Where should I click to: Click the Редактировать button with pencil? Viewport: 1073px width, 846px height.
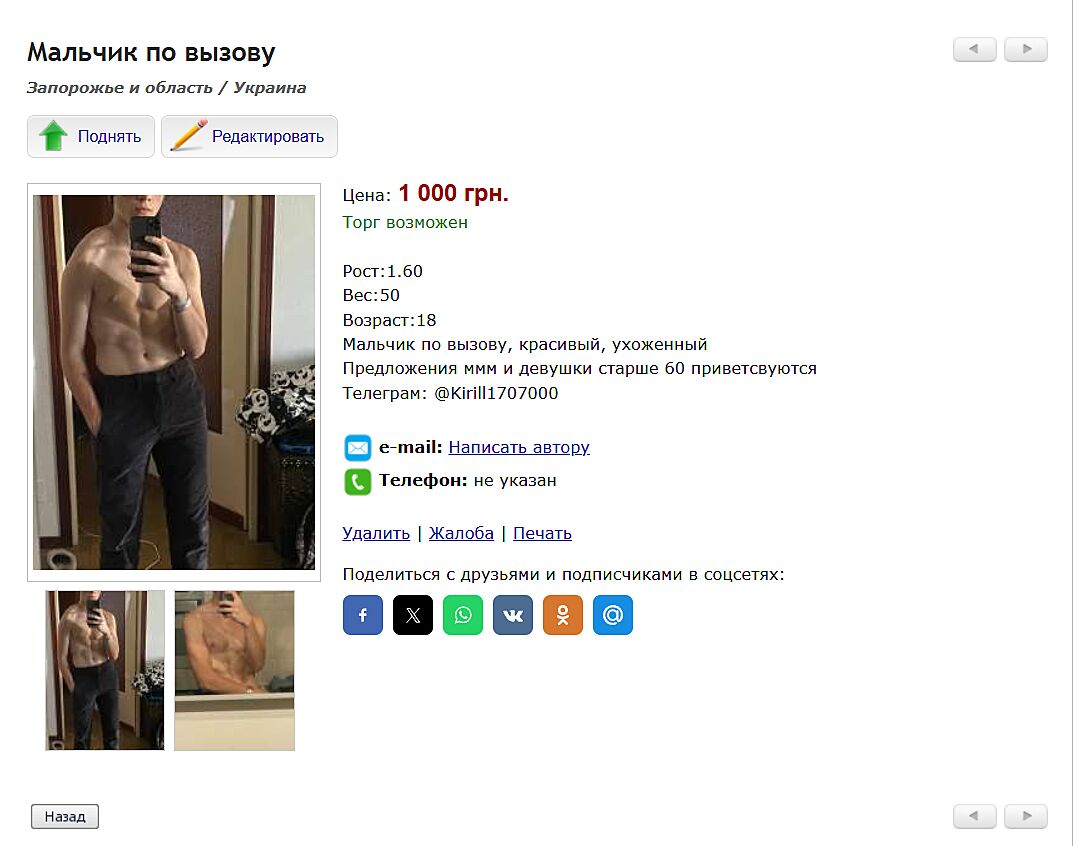click(x=249, y=136)
